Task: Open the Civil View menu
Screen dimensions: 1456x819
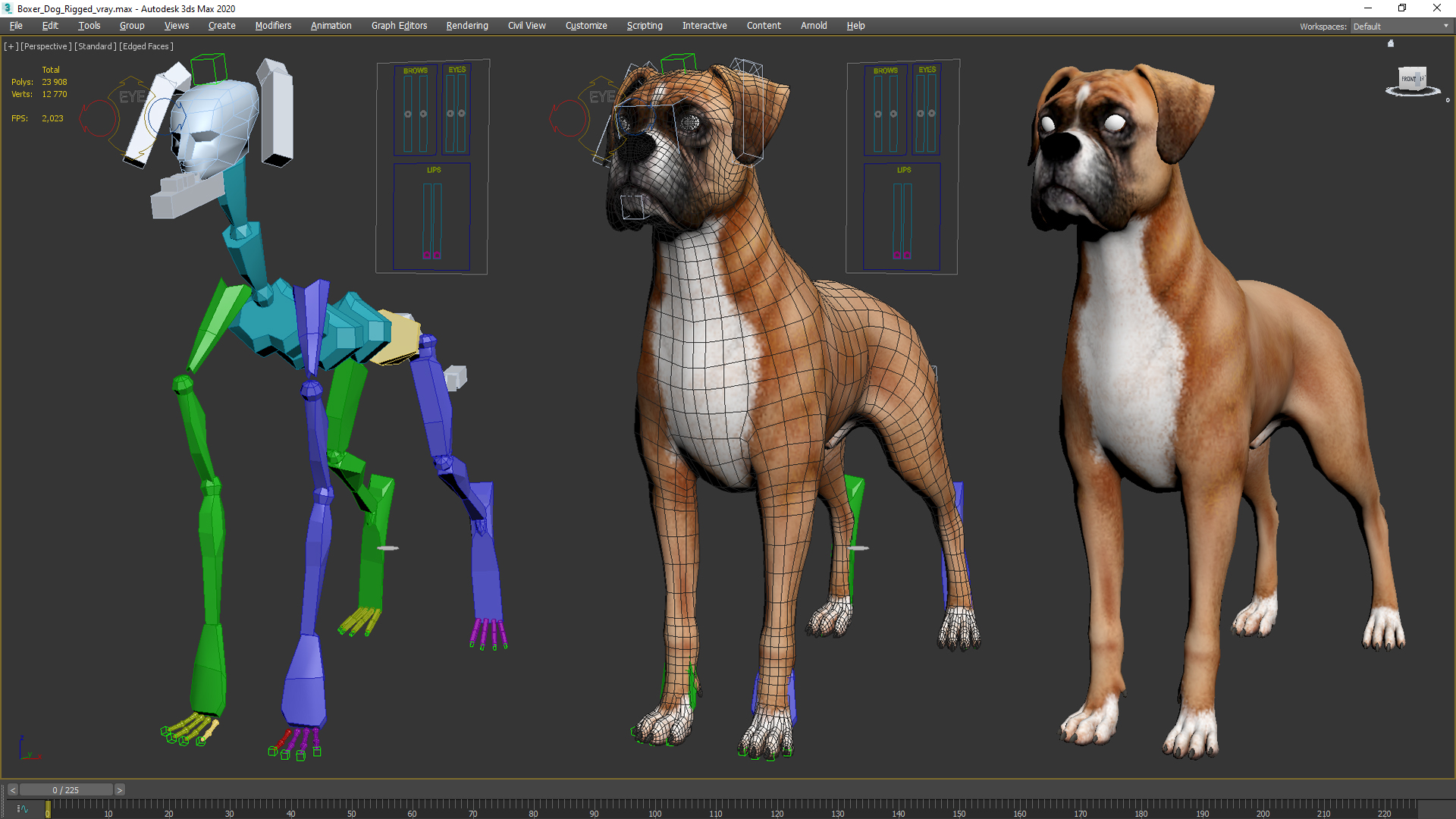Action: 527,26
